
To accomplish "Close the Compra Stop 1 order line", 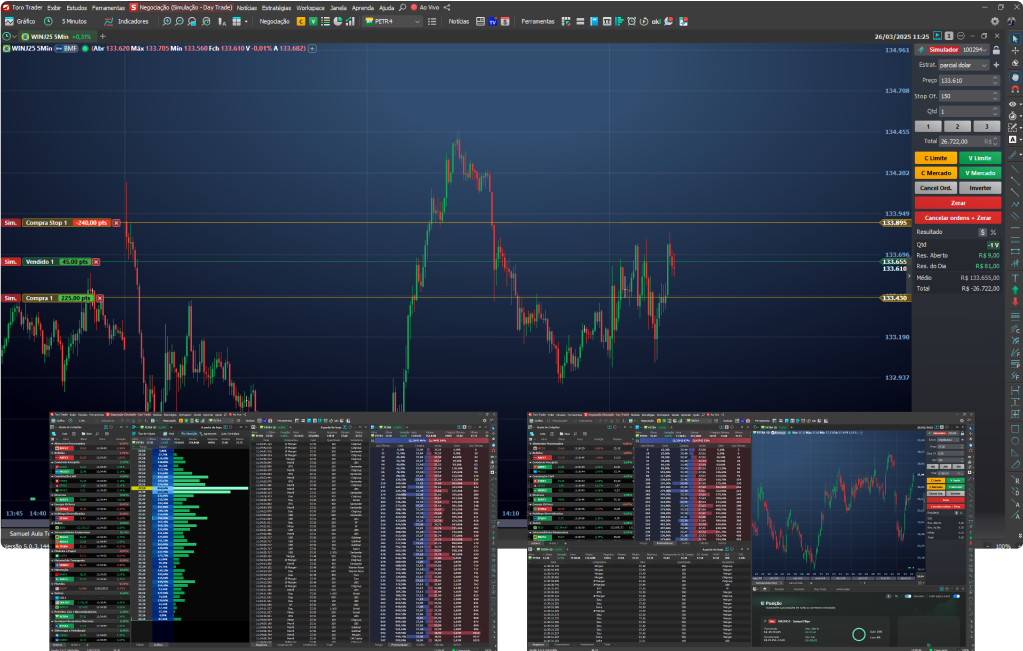I will [116, 223].
